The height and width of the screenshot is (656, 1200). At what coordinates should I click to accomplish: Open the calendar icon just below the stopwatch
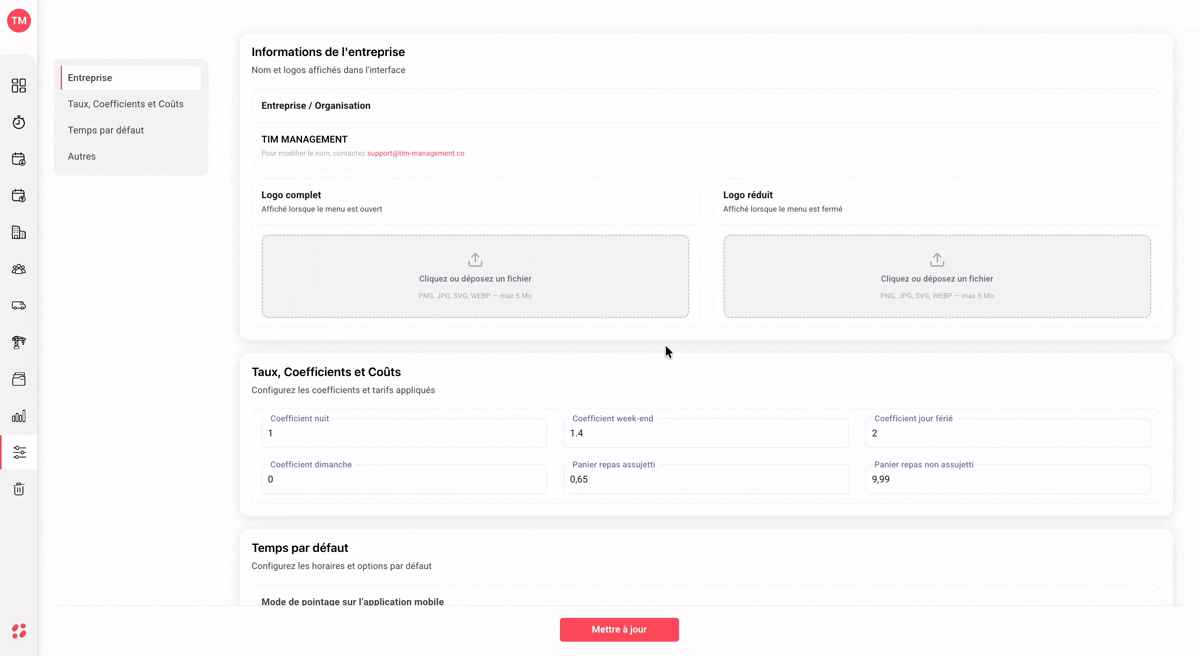pos(19,159)
